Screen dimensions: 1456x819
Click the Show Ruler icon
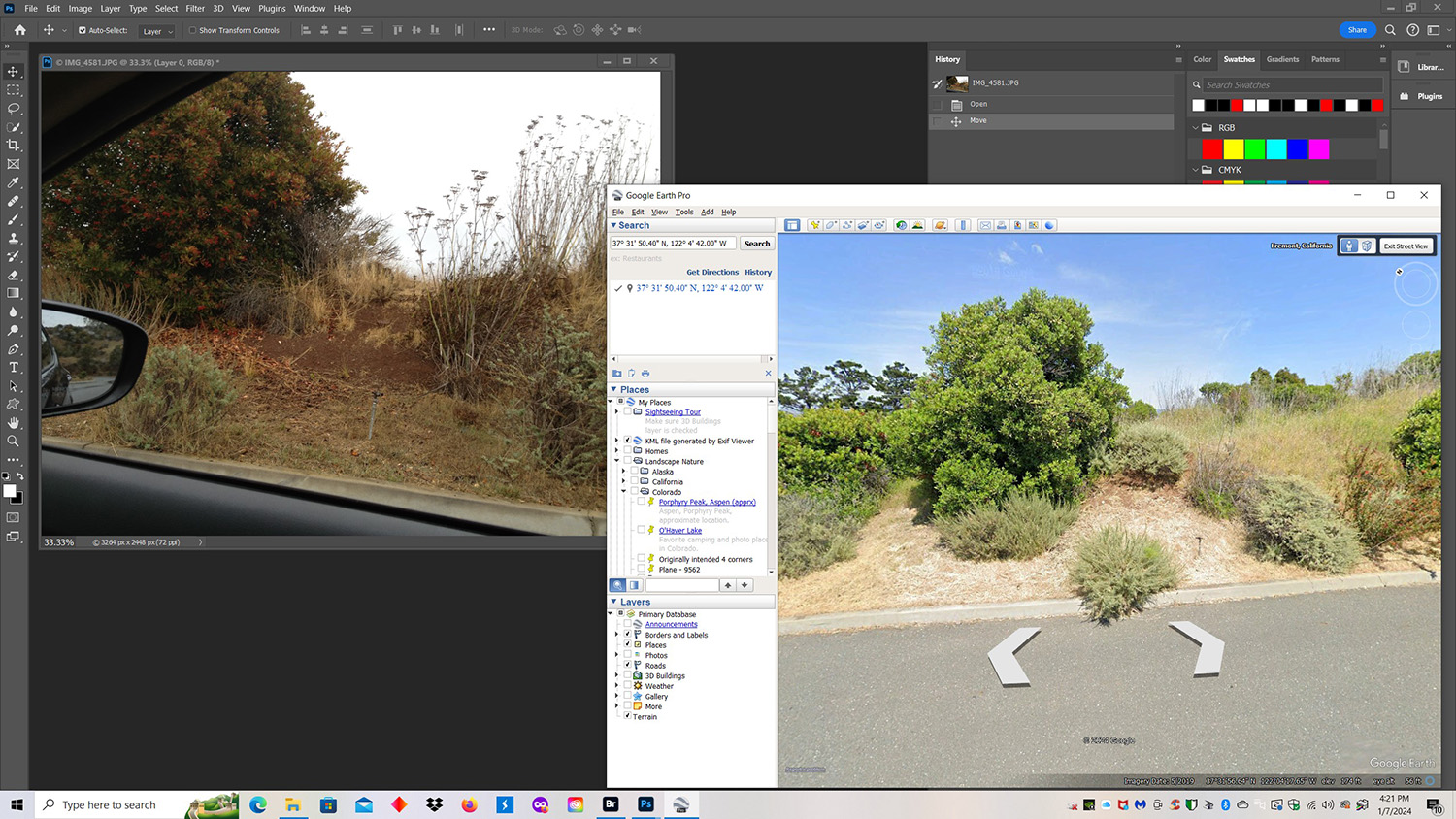[963, 225]
